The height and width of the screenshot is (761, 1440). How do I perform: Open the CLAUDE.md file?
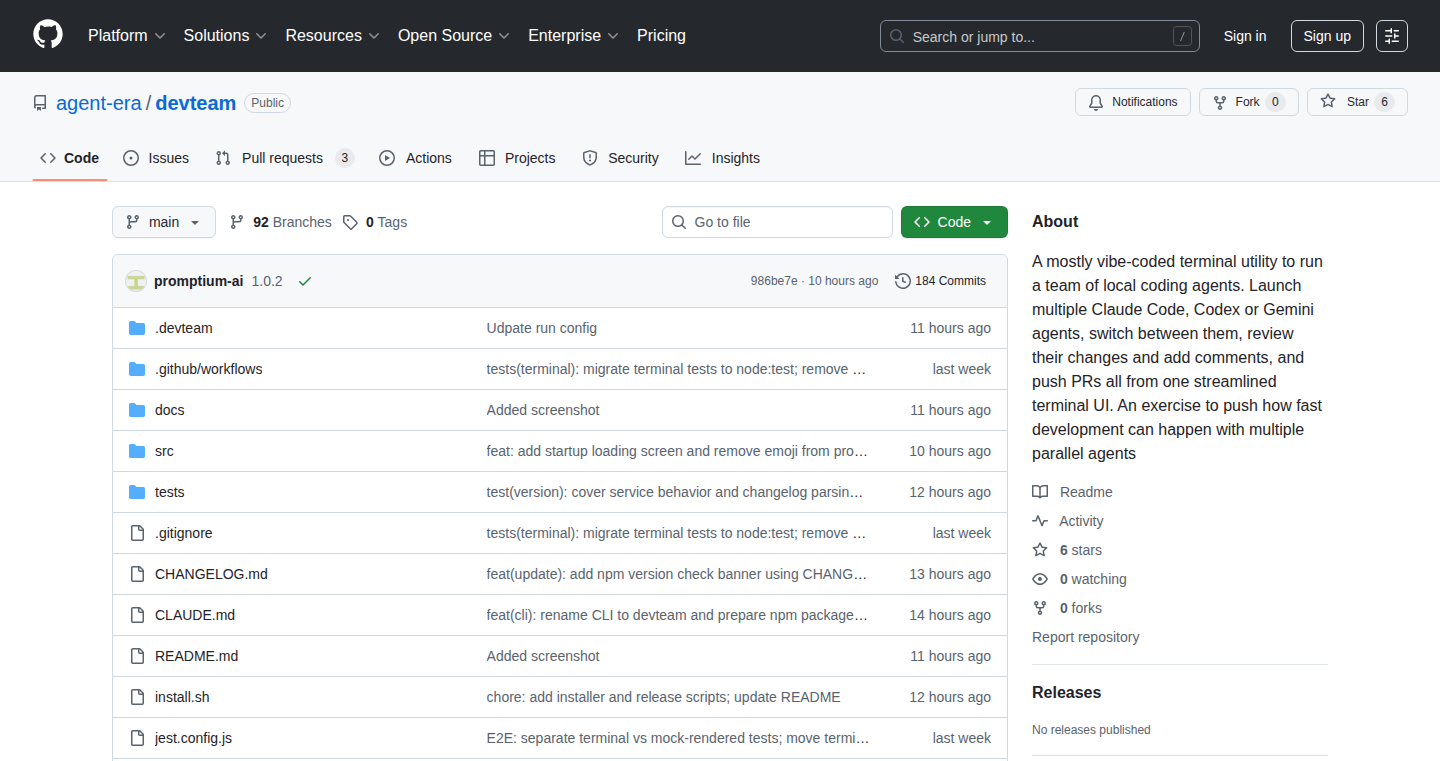pos(195,615)
